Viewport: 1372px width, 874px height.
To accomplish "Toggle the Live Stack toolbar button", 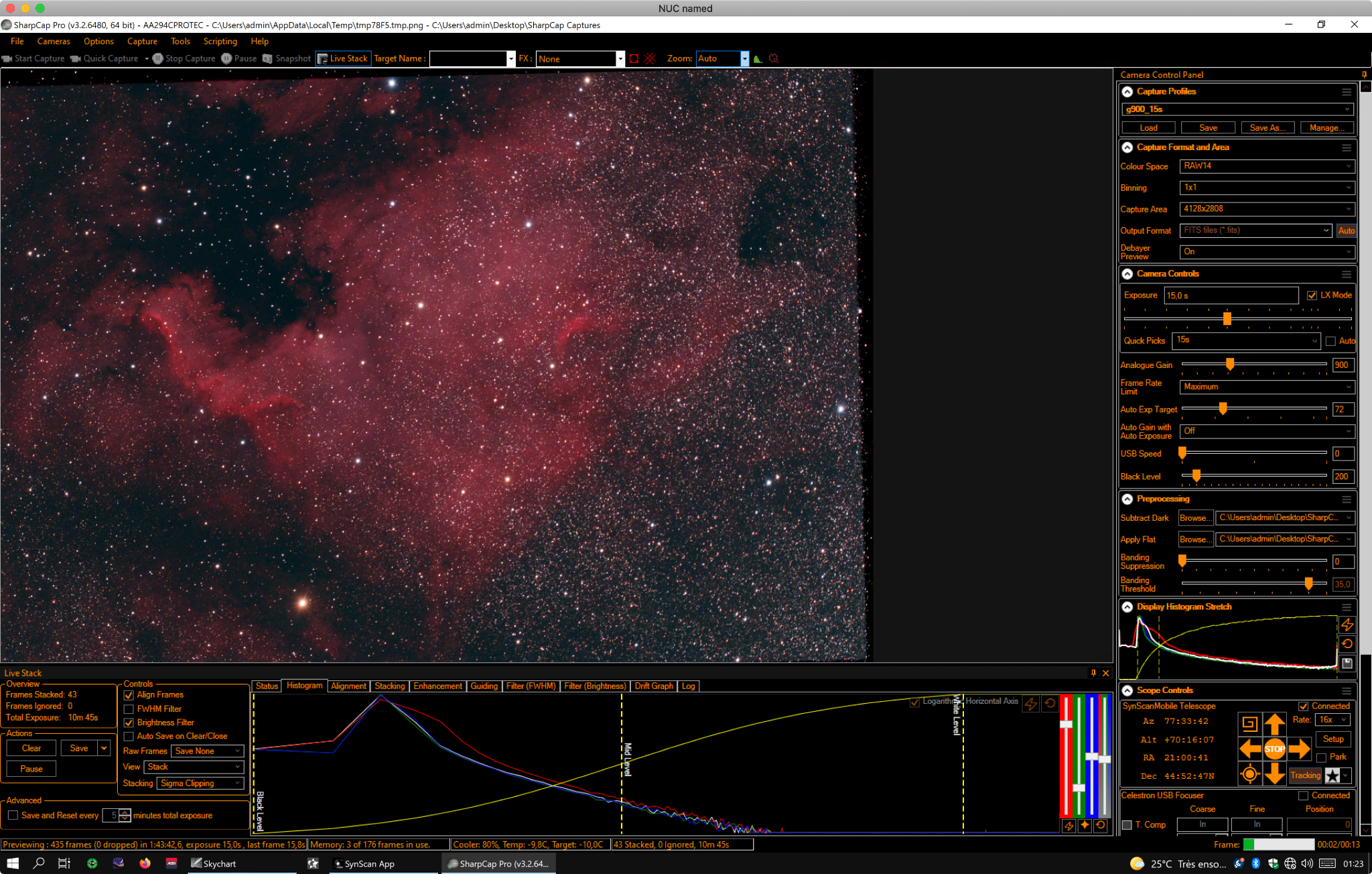I will 342,58.
